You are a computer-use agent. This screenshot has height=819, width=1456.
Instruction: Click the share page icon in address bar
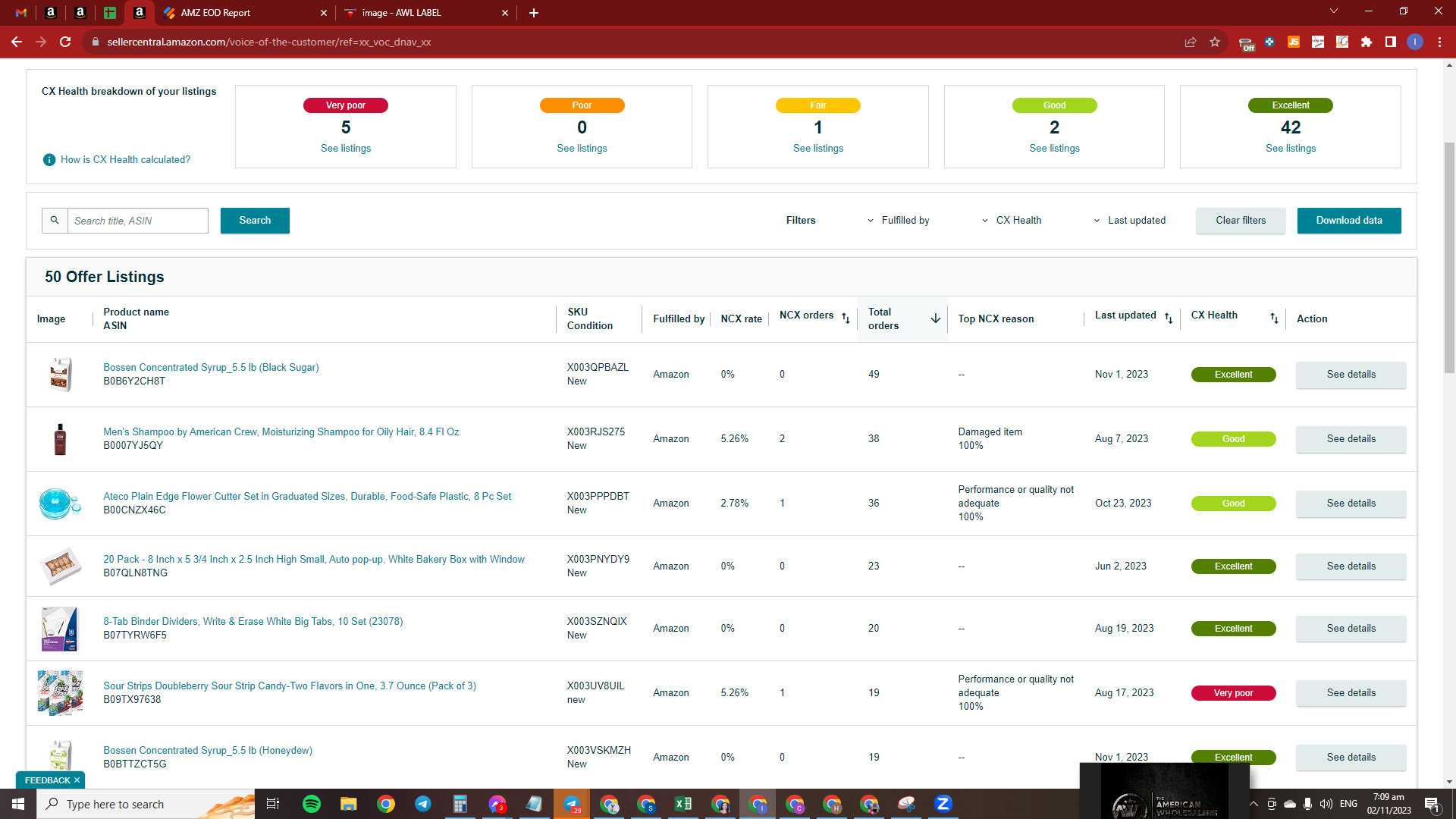pyautogui.click(x=1191, y=42)
